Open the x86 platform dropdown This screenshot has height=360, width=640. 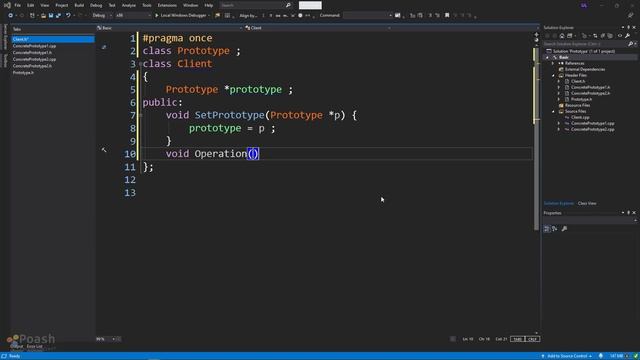coord(133,16)
